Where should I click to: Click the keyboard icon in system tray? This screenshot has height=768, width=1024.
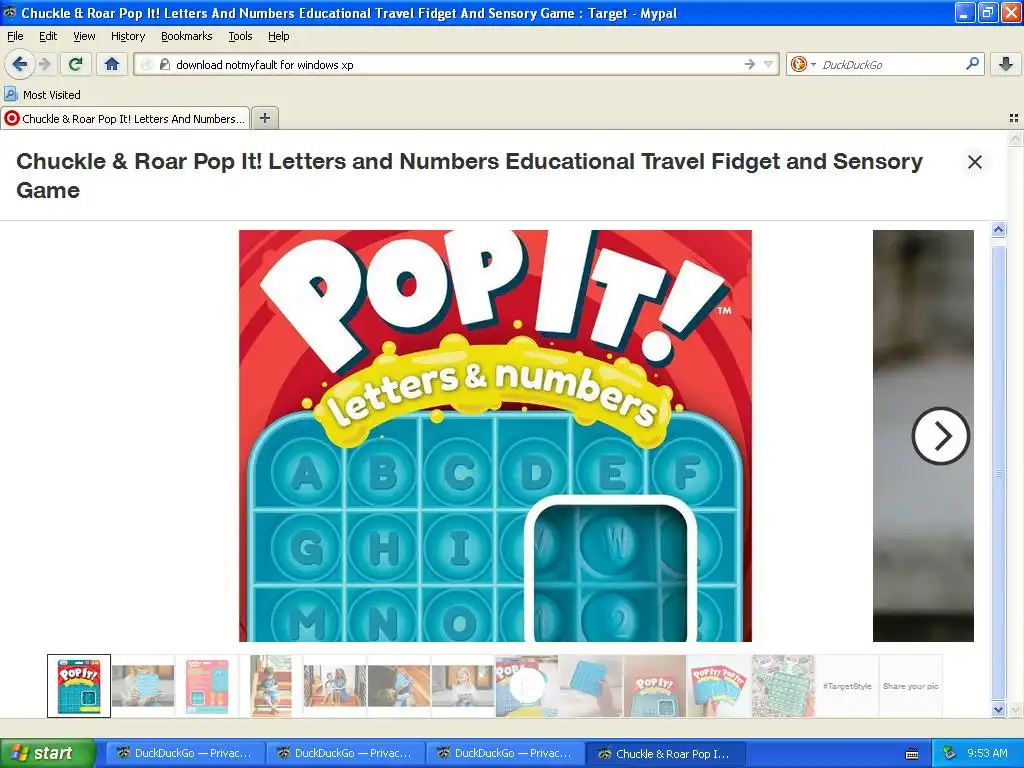point(912,754)
